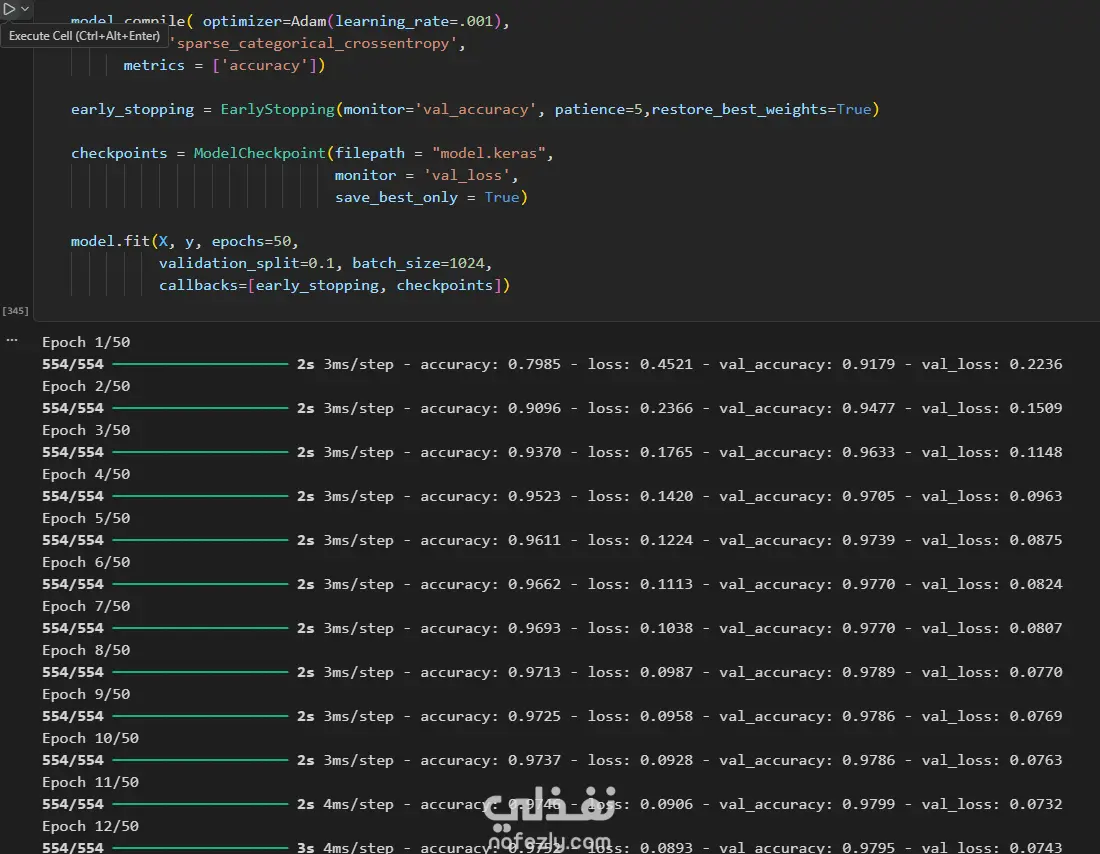
Task: Click the "model.keras" filepath string
Action: (x=488, y=154)
